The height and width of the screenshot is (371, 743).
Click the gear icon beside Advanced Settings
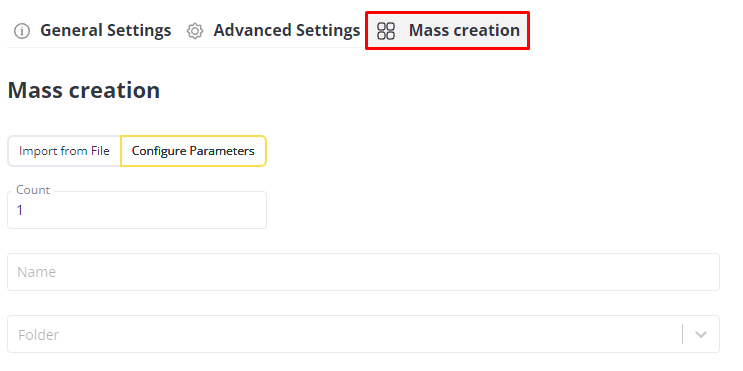(x=195, y=31)
